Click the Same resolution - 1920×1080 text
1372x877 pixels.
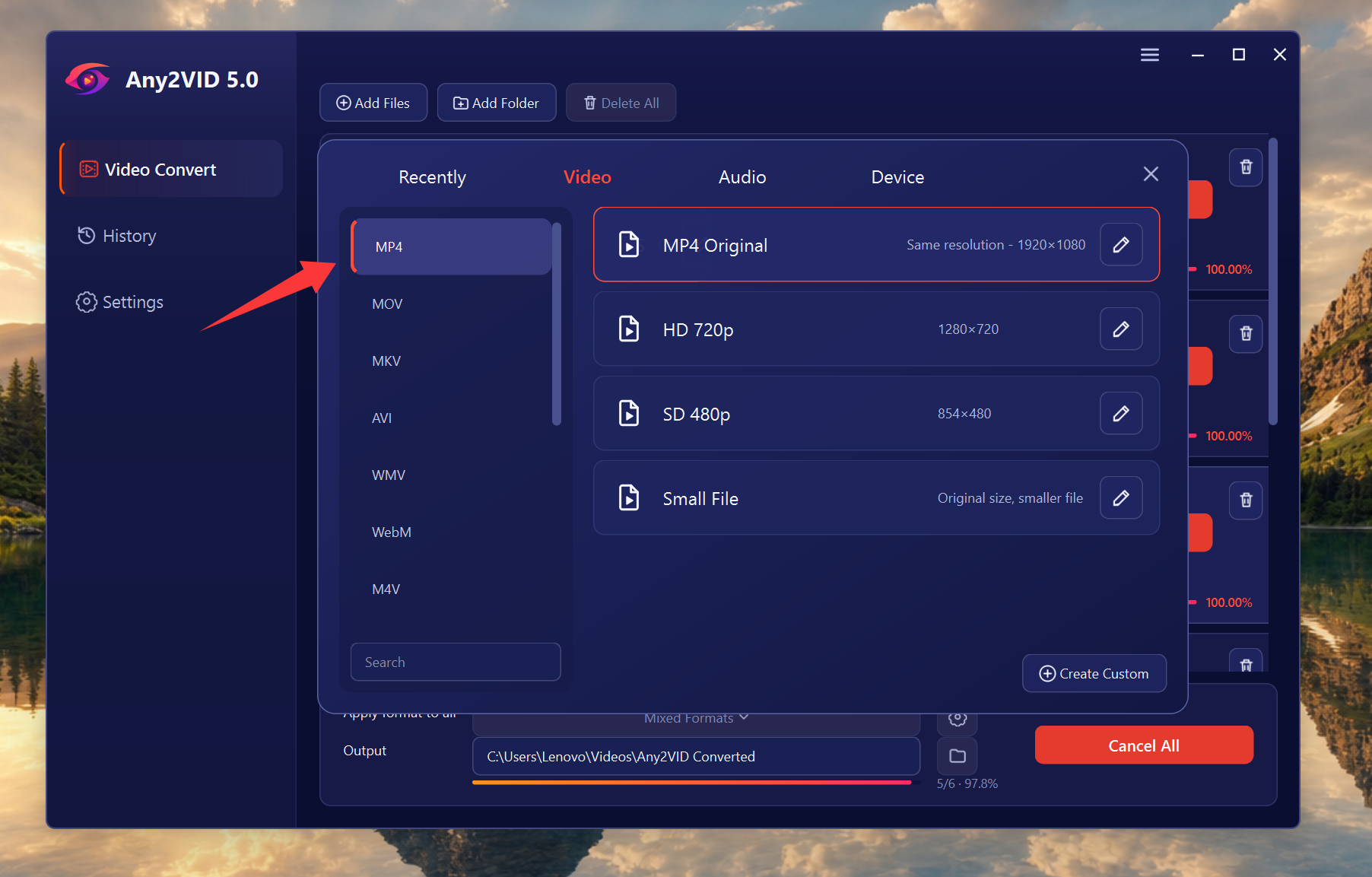click(996, 245)
